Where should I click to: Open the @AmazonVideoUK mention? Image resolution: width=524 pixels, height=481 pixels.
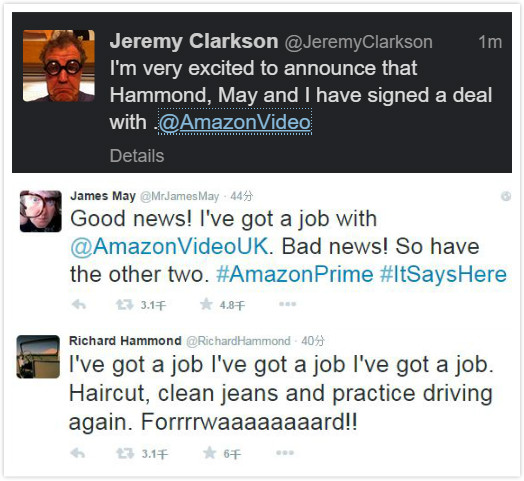pyautogui.click(x=169, y=247)
